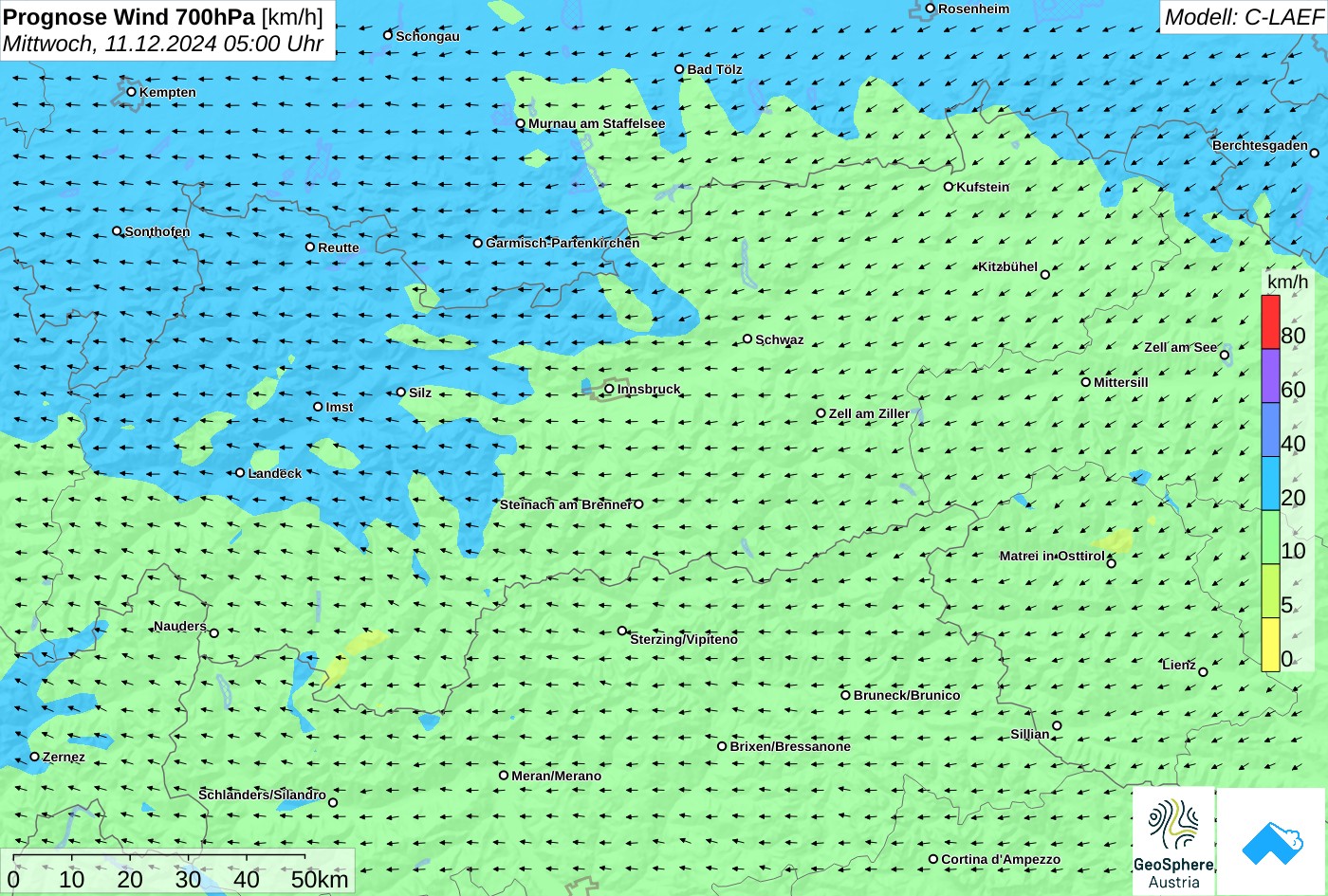Select the Nauders city label
The width and height of the screenshot is (1328, 896).
(x=180, y=626)
